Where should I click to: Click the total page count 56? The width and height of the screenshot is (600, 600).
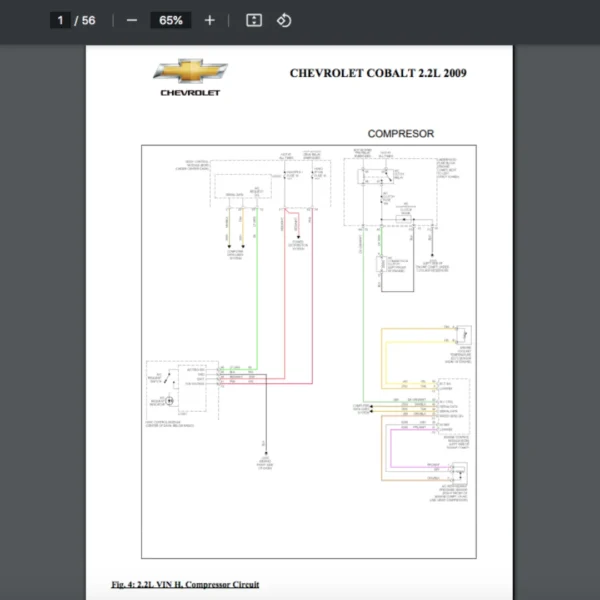click(x=89, y=20)
